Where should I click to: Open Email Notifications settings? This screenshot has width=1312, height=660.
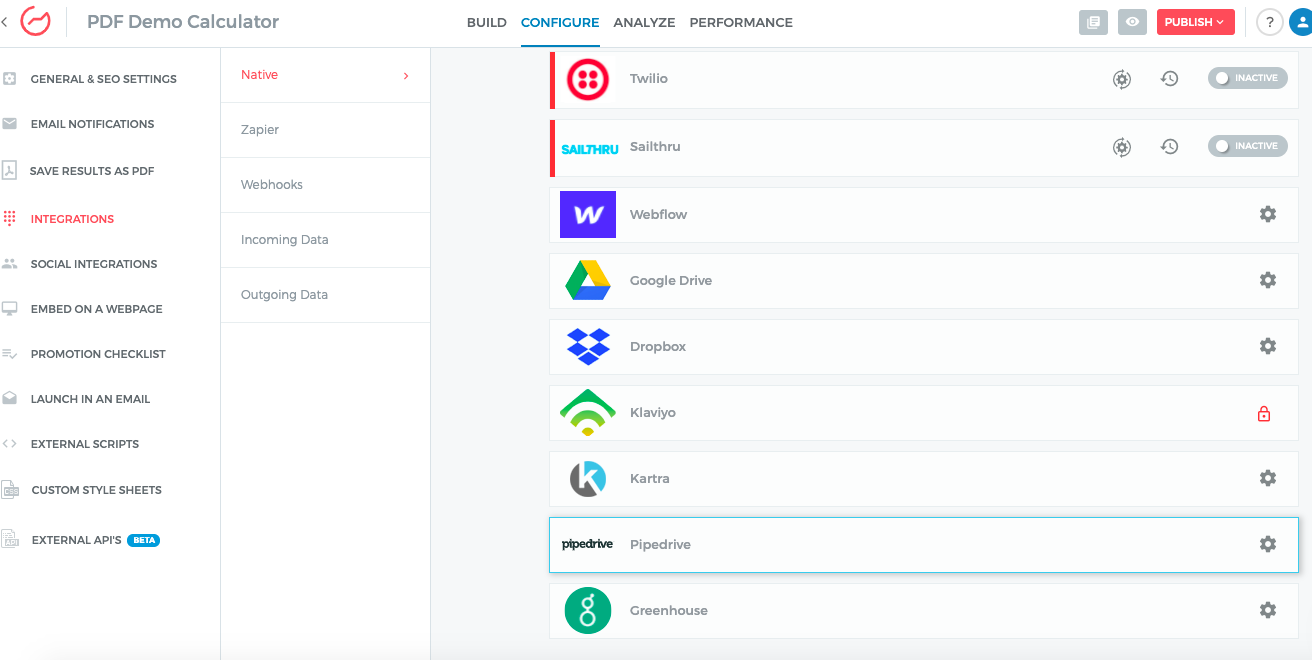coord(92,124)
